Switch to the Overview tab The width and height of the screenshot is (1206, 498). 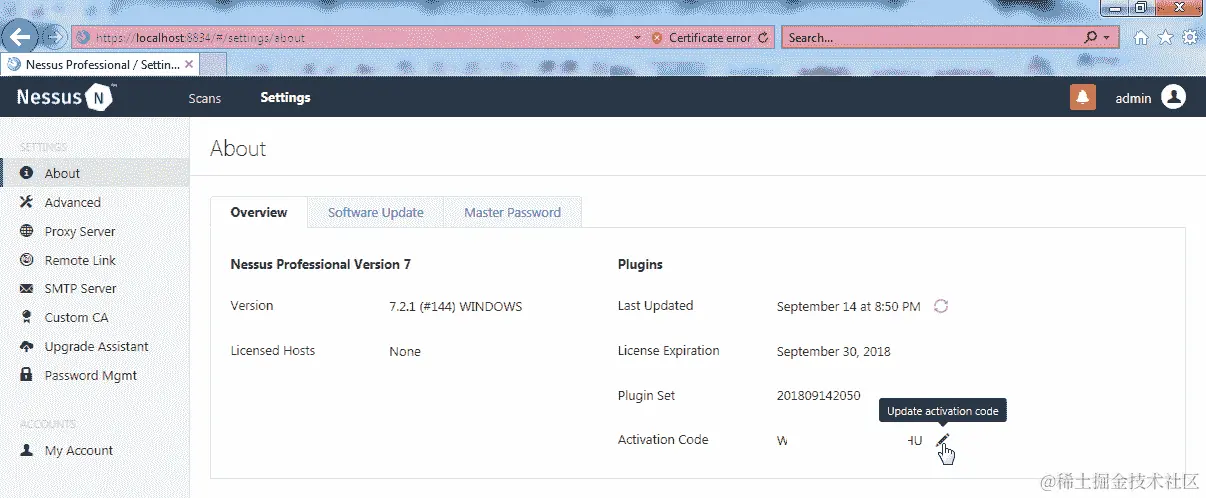click(259, 212)
